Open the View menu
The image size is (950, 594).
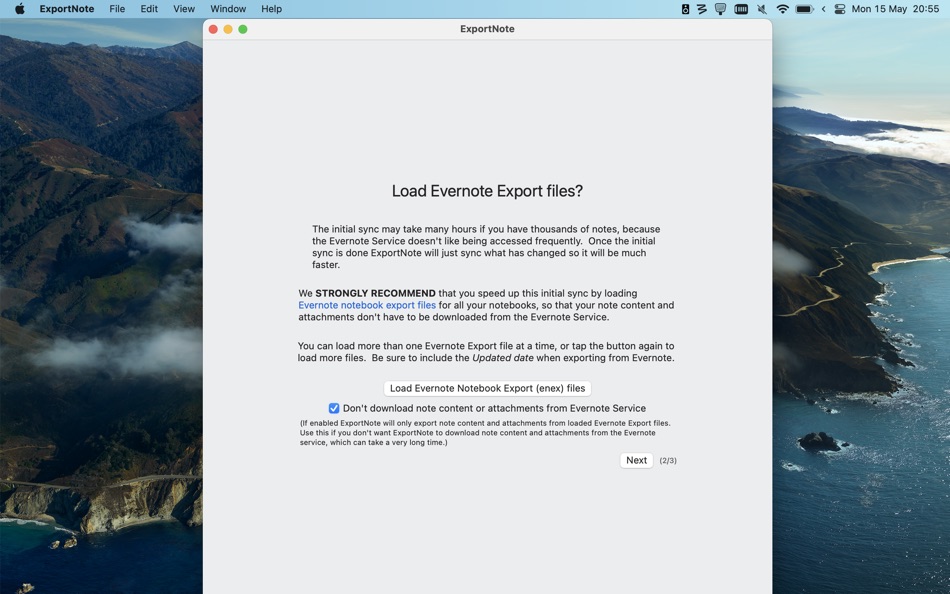point(184,9)
